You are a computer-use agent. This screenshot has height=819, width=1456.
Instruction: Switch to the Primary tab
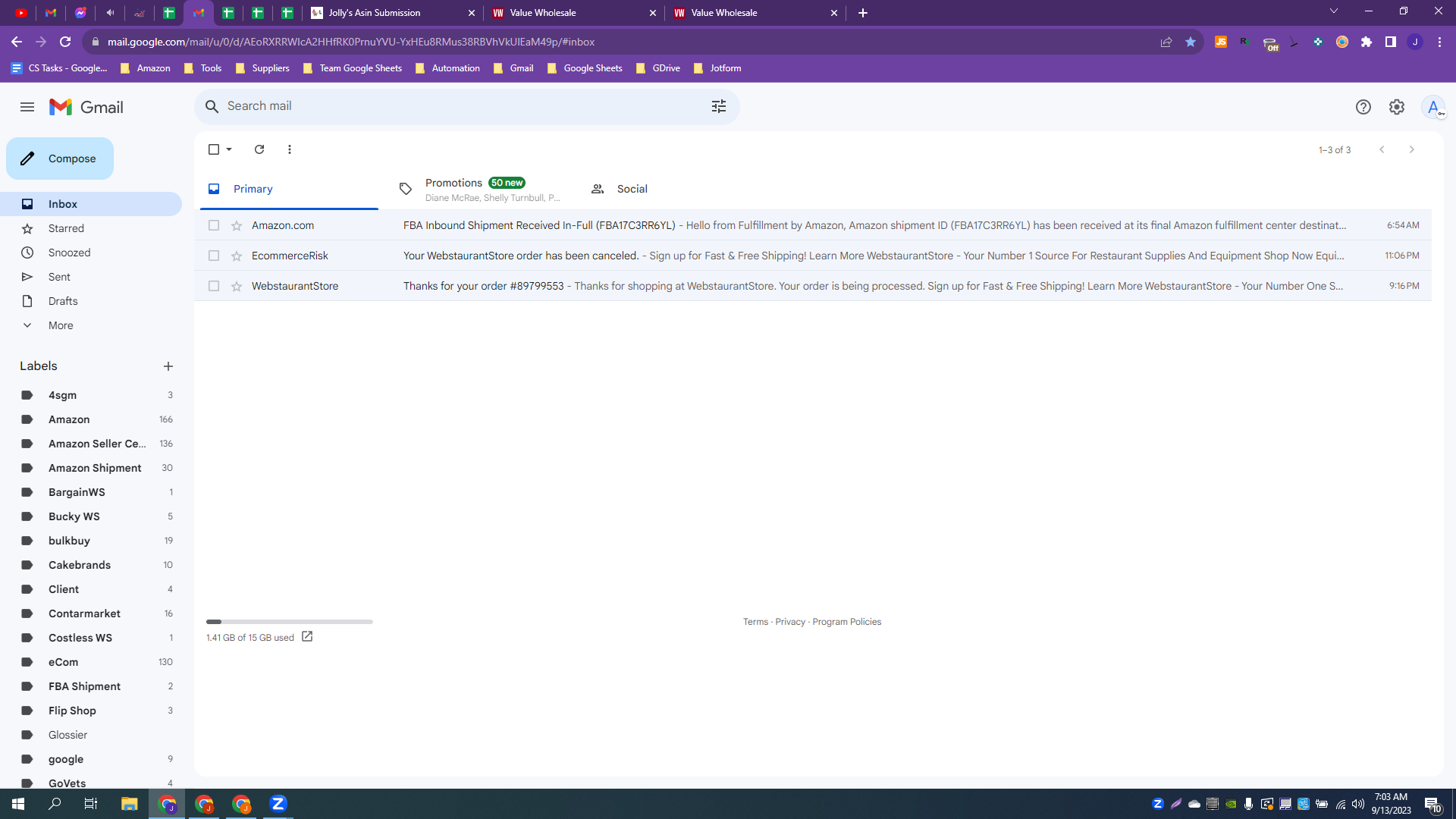point(289,189)
